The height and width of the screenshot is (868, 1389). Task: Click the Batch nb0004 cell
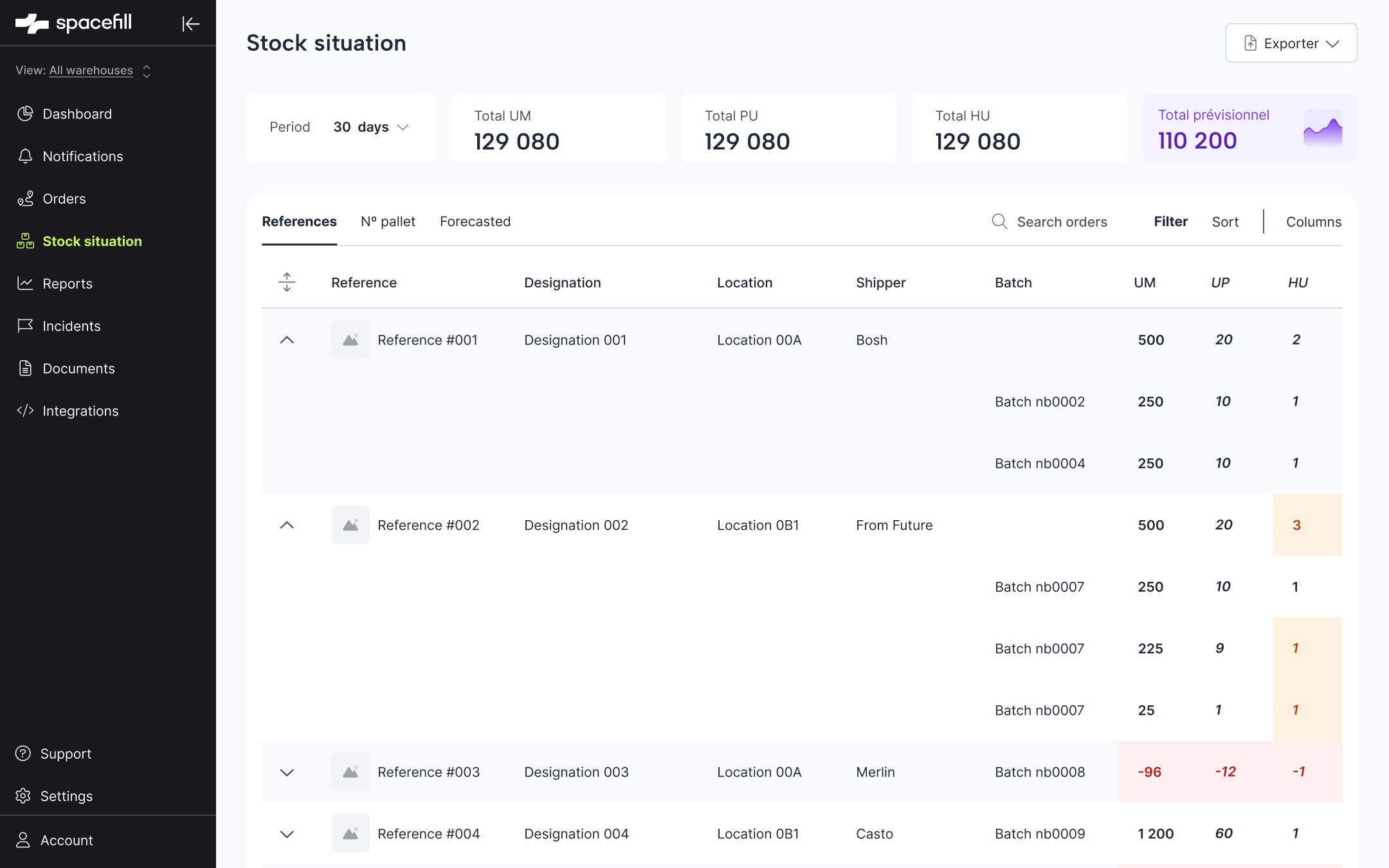coord(1040,464)
